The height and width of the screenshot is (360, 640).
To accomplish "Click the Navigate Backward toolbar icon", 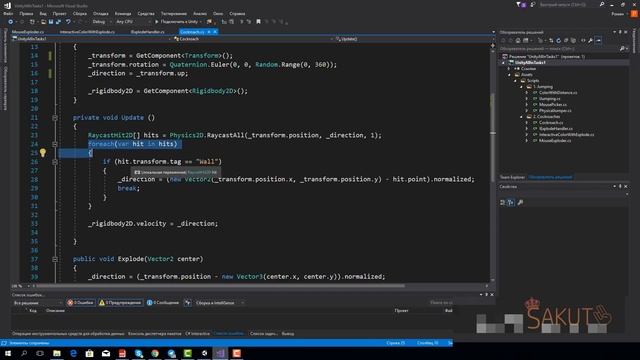I will pos(11,22).
